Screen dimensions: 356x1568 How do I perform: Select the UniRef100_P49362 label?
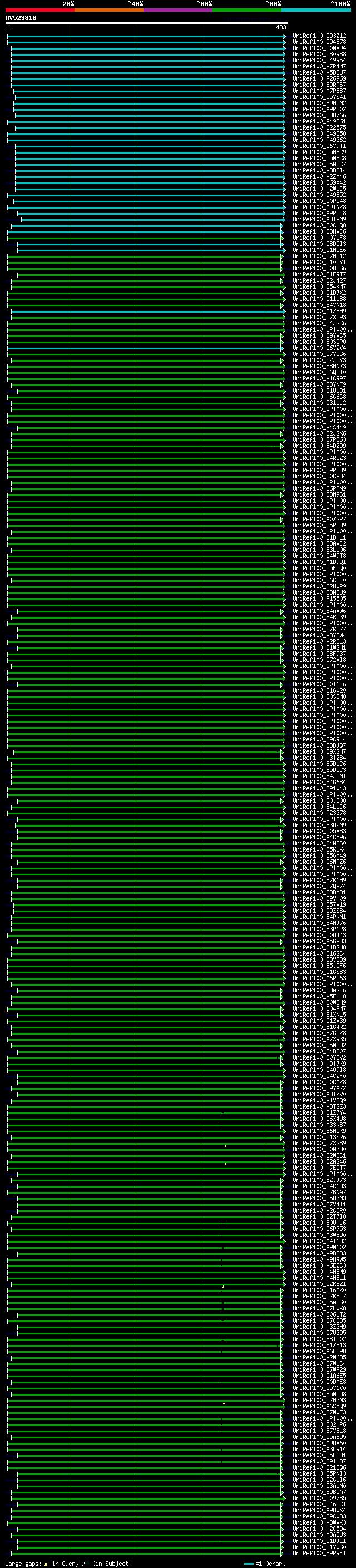pyautogui.click(x=319, y=140)
